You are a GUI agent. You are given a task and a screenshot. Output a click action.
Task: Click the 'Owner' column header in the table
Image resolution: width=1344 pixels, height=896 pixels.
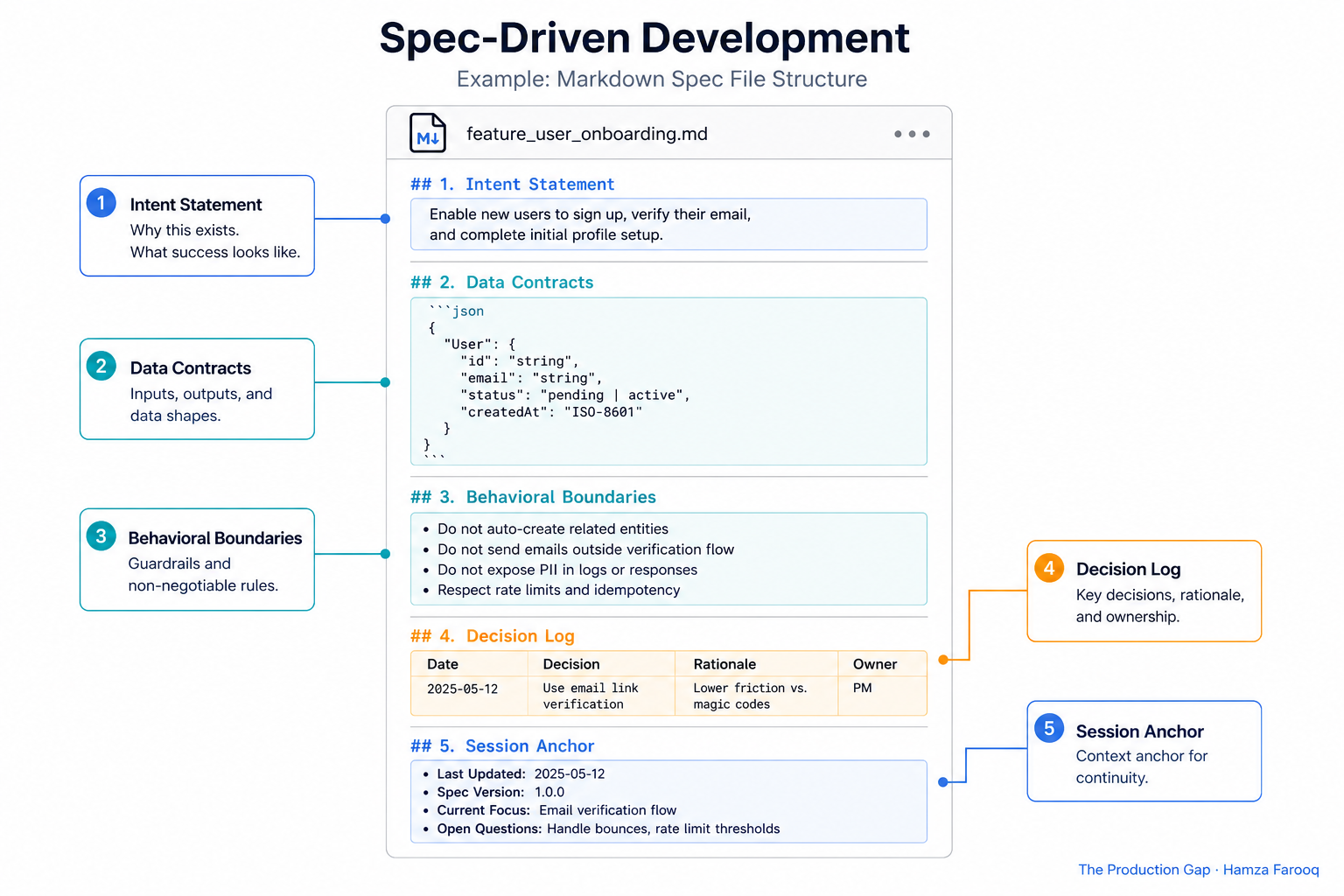click(x=875, y=664)
